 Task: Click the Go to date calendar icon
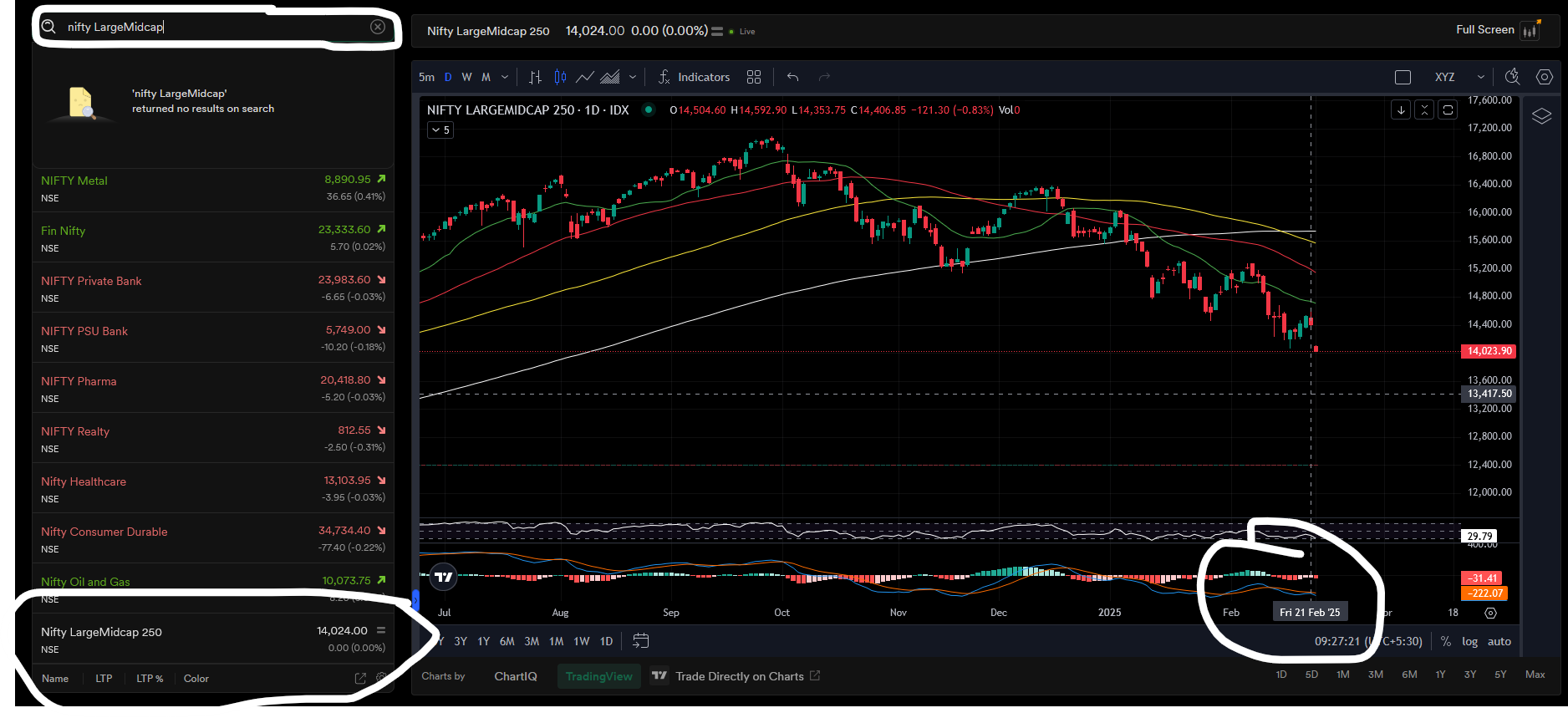[x=640, y=641]
